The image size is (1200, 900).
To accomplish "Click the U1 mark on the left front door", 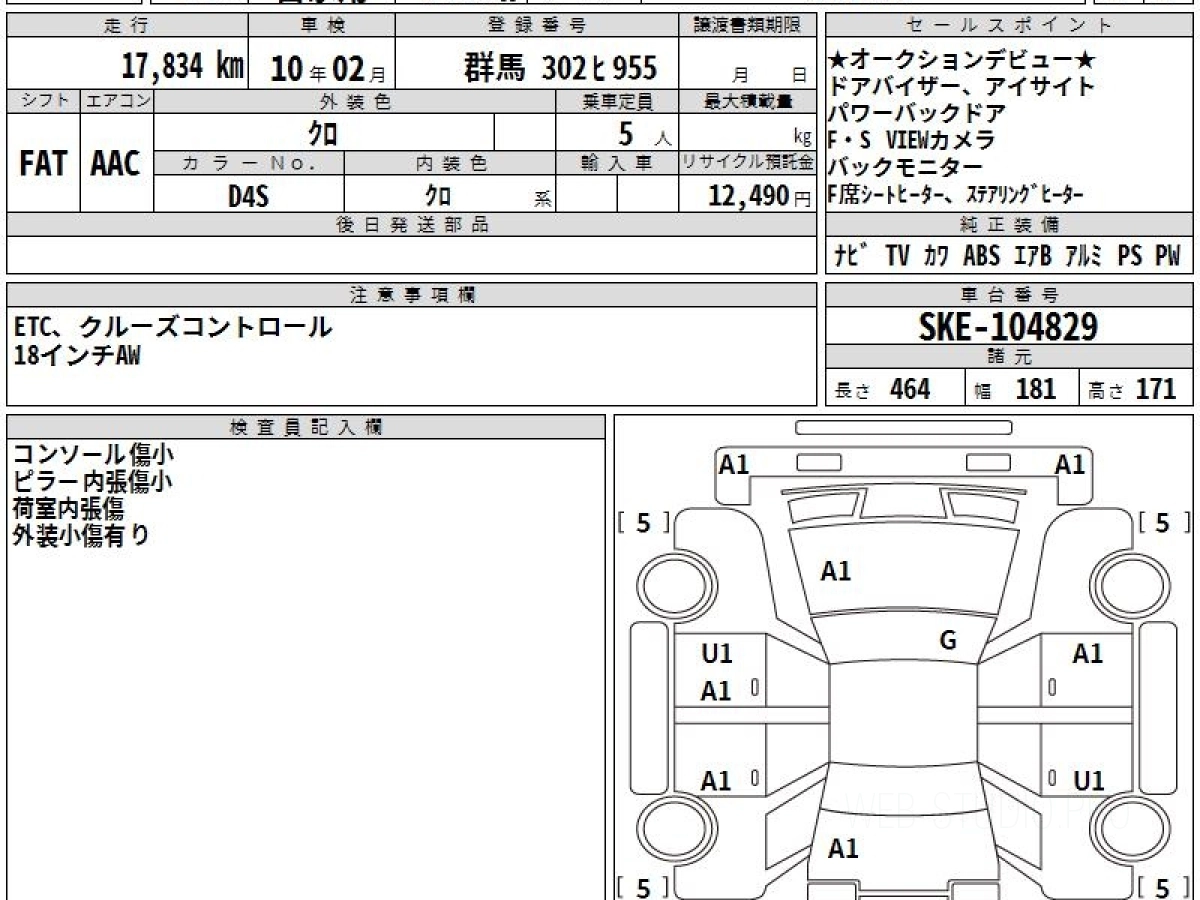I will point(717,654).
